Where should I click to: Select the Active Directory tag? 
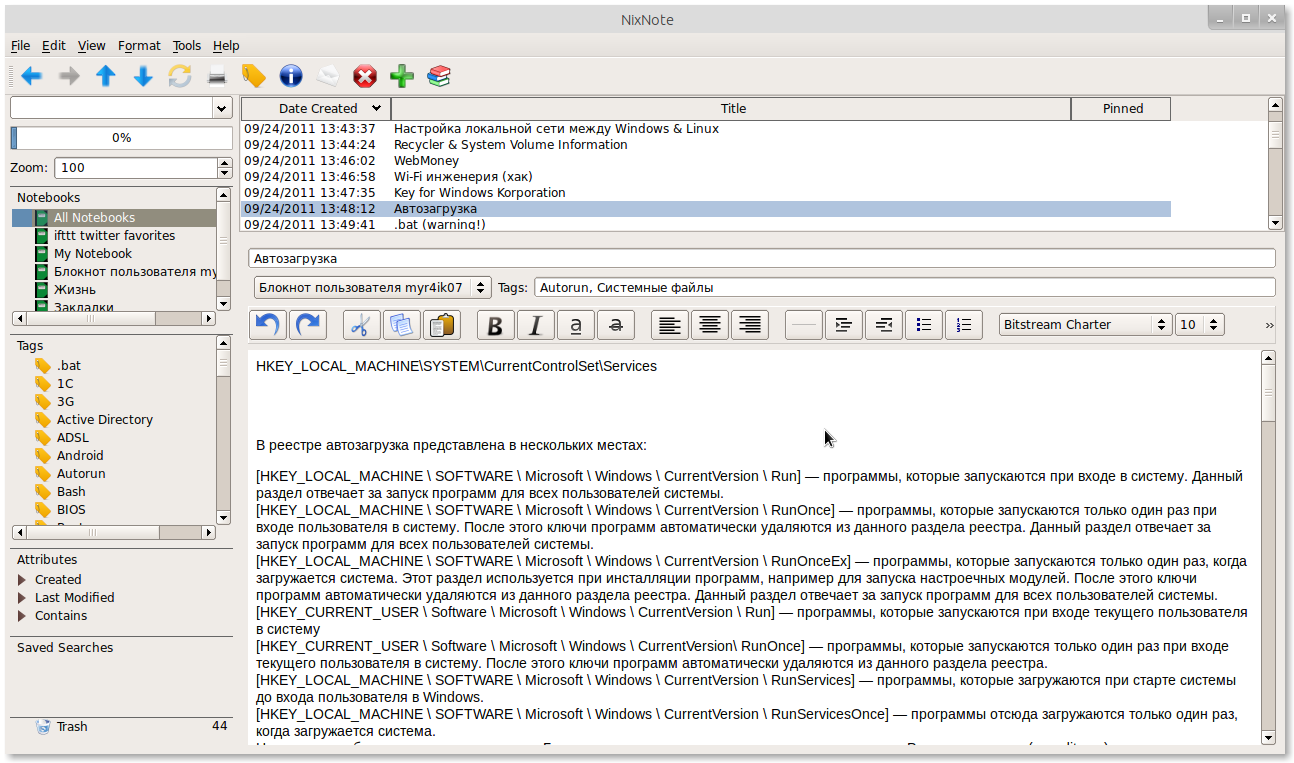click(105, 420)
